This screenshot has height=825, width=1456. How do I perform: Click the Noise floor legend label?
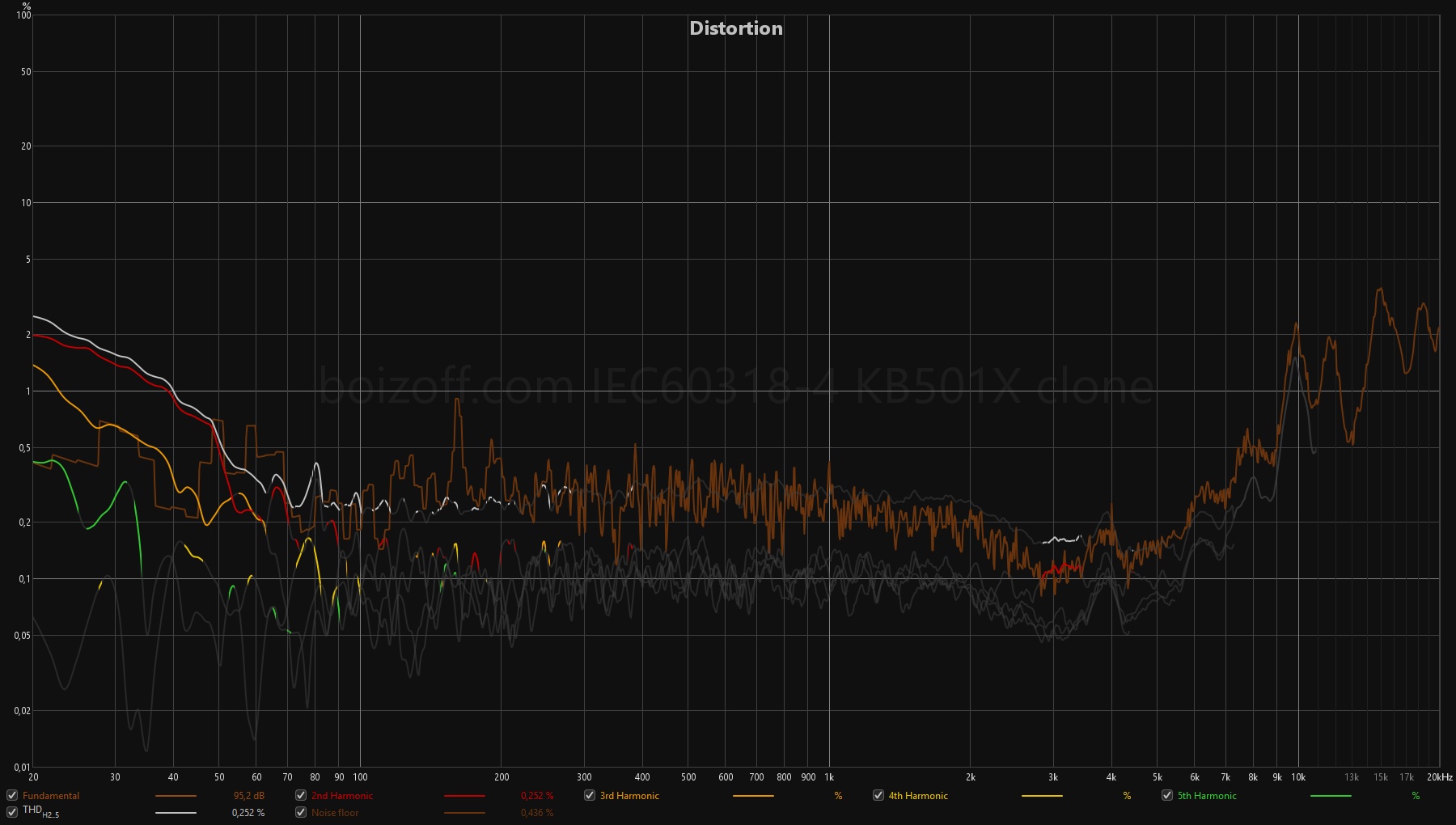click(335, 813)
